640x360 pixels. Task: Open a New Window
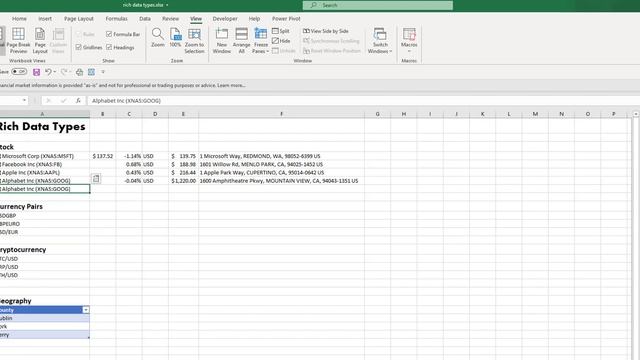[x=222, y=40]
